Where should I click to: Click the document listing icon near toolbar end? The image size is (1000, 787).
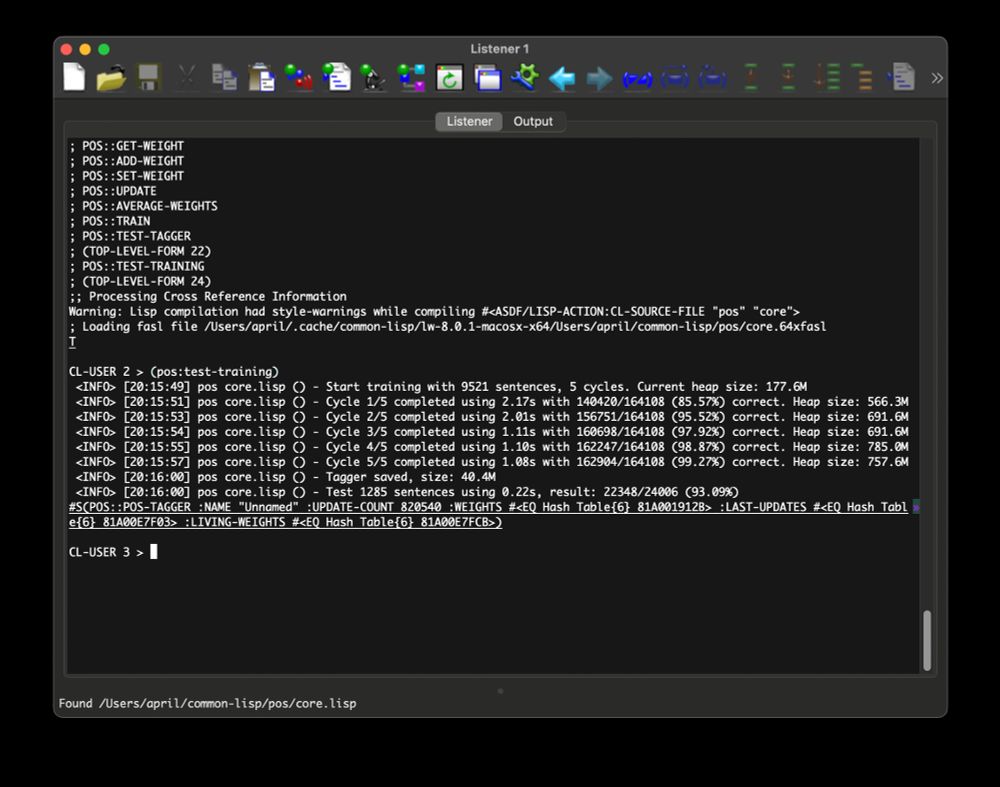coord(901,78)
